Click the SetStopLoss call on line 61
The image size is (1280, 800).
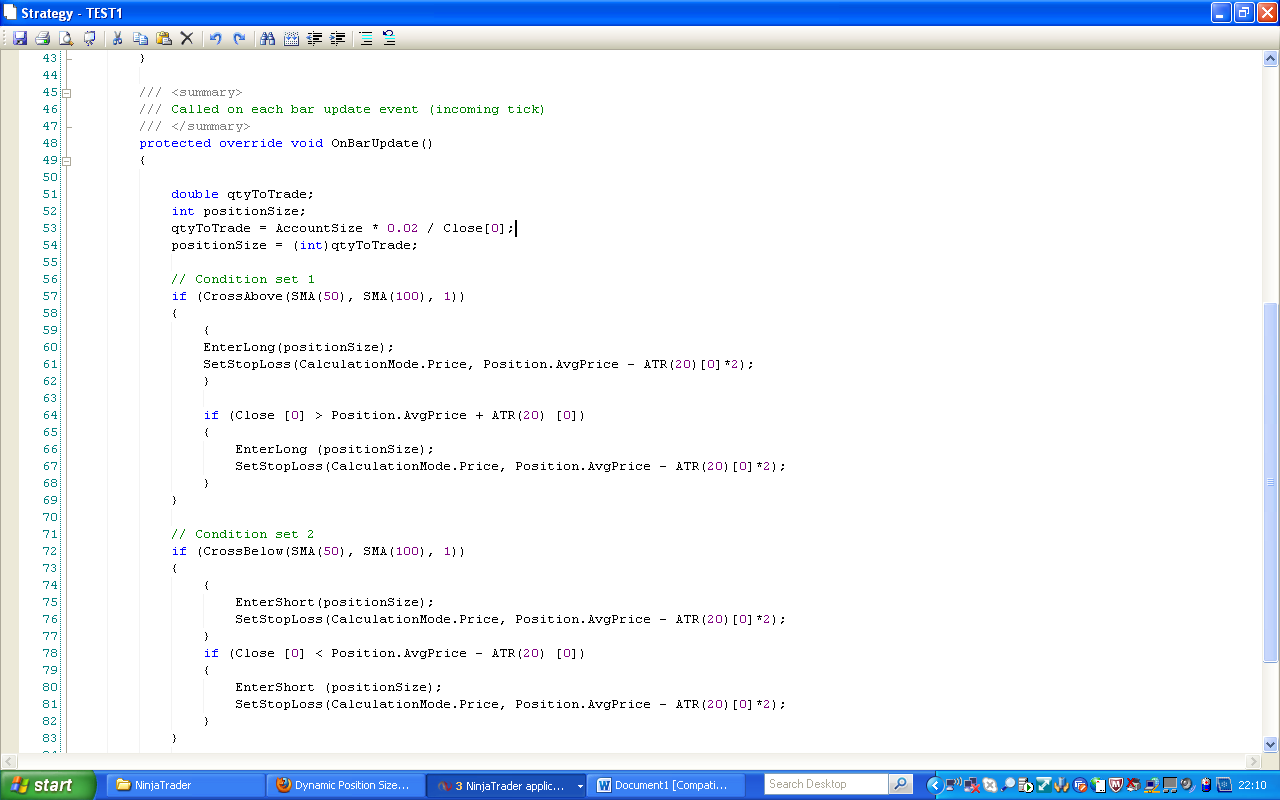(479, 364)
